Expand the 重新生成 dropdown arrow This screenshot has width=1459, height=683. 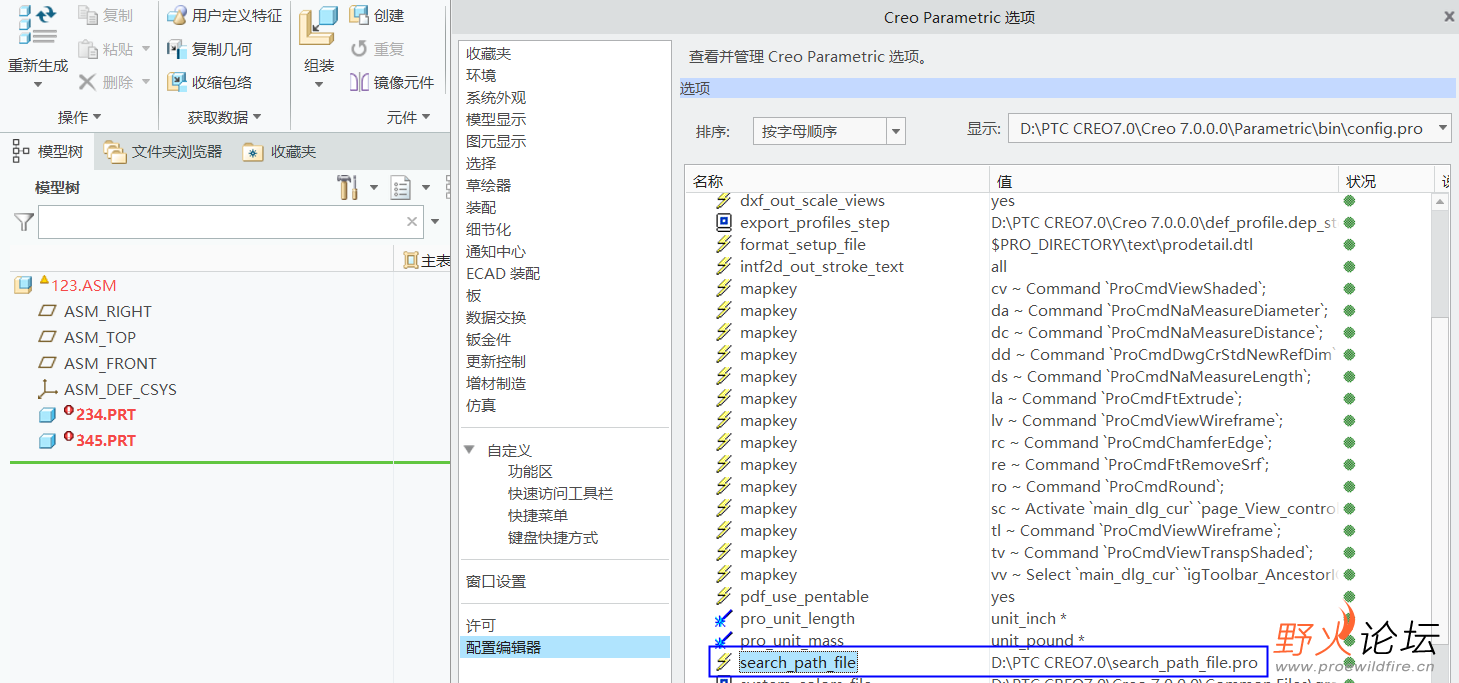[x=38, y=84]
